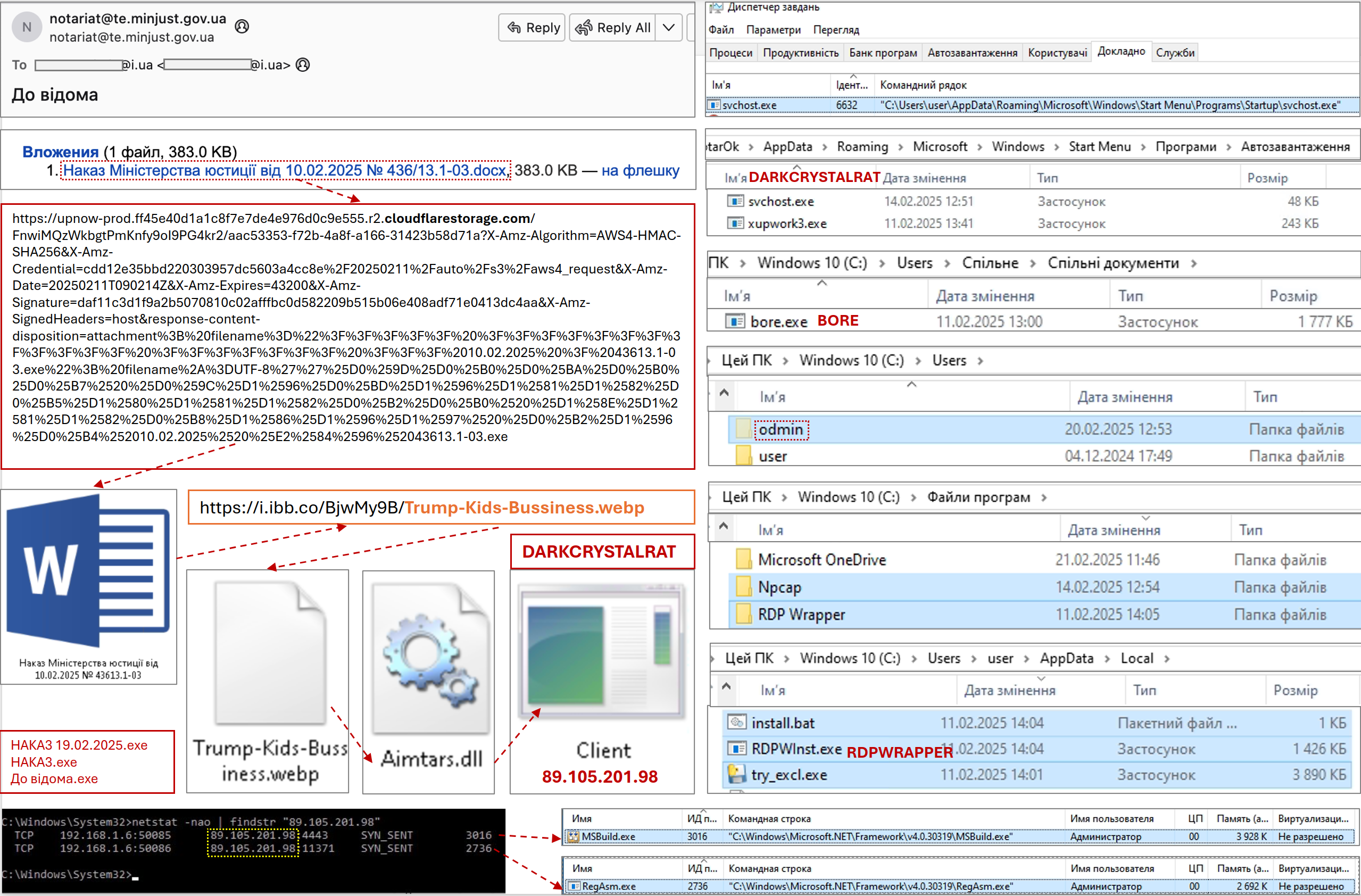Image resolution: width=1361 pixels, height=896 pixels.
Task: Select try_excl.exe in Local folder
Action: (789, 775)
